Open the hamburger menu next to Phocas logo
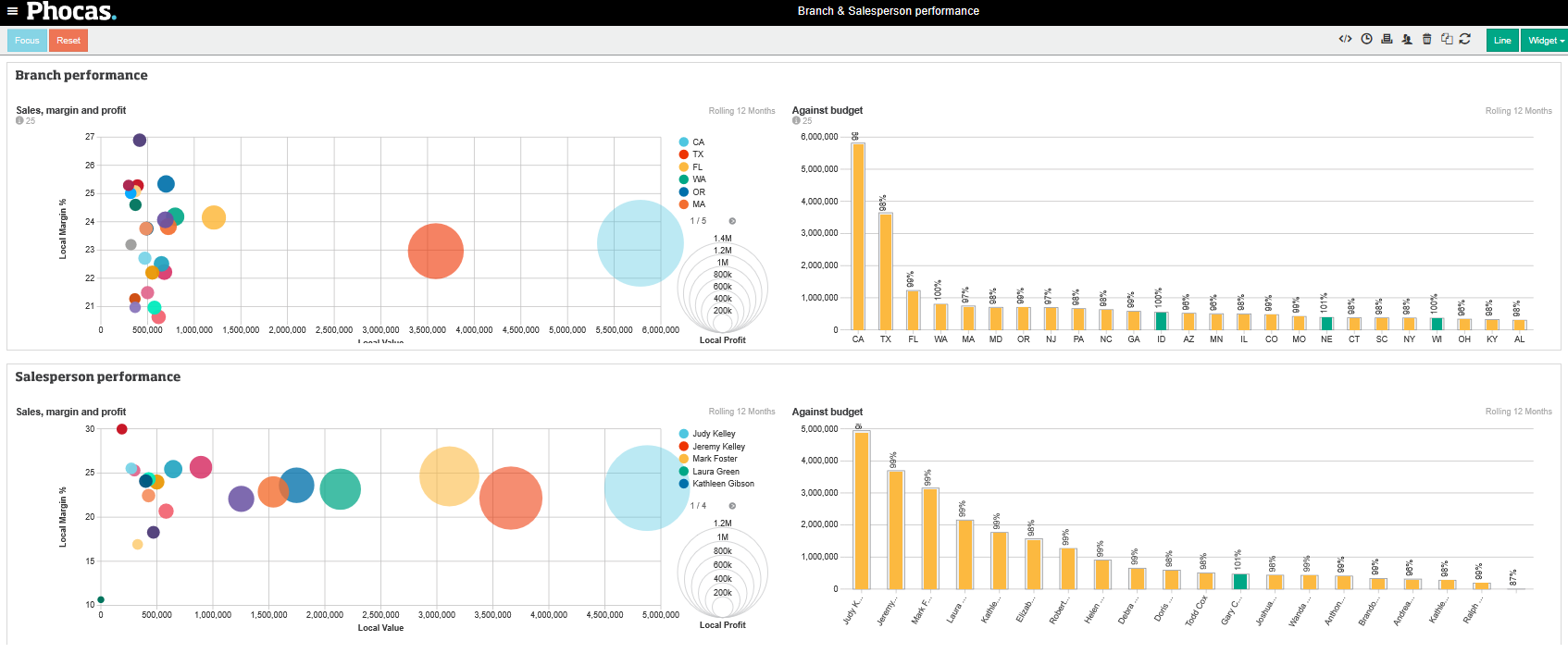The image size is (1568, 653). click(12, 11)
